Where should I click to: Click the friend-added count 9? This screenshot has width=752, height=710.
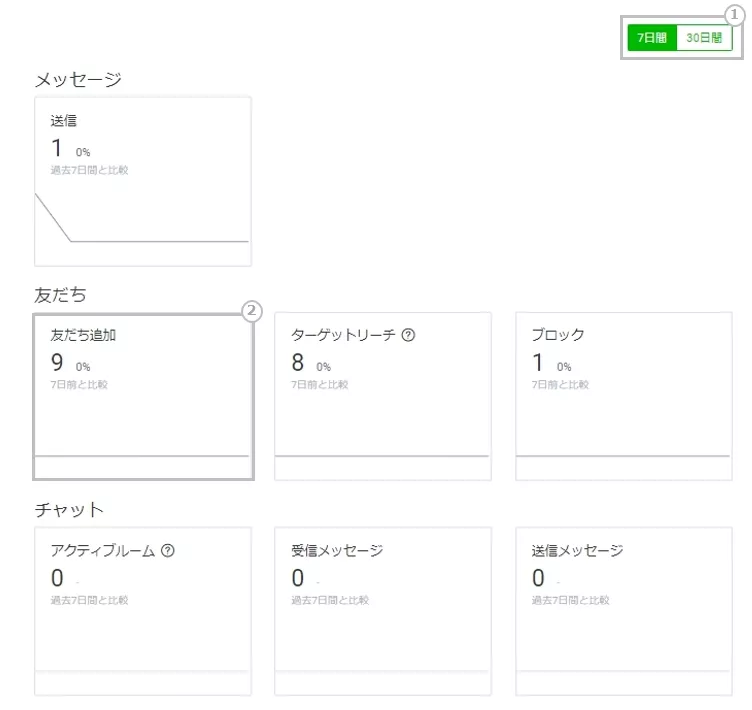(57, 363)
